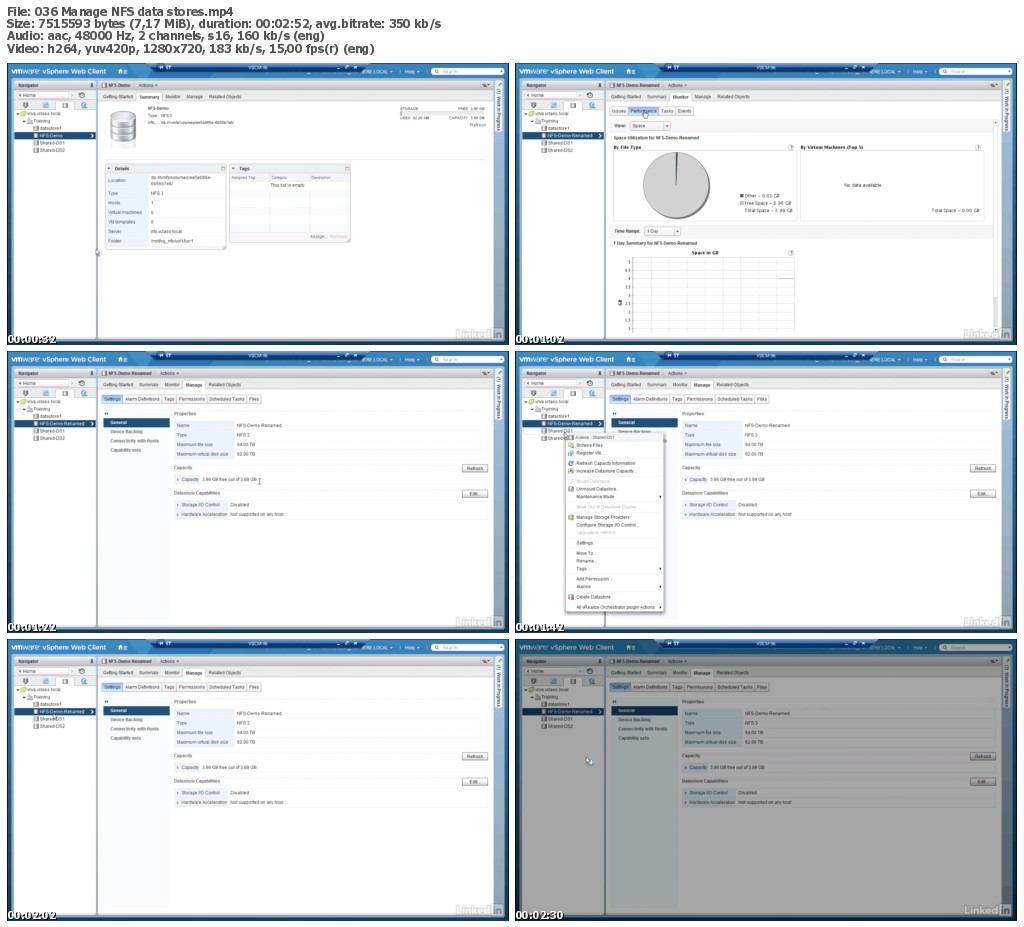Open the Files sub-tab in the 00:01:22 frame

pos(254,399)
